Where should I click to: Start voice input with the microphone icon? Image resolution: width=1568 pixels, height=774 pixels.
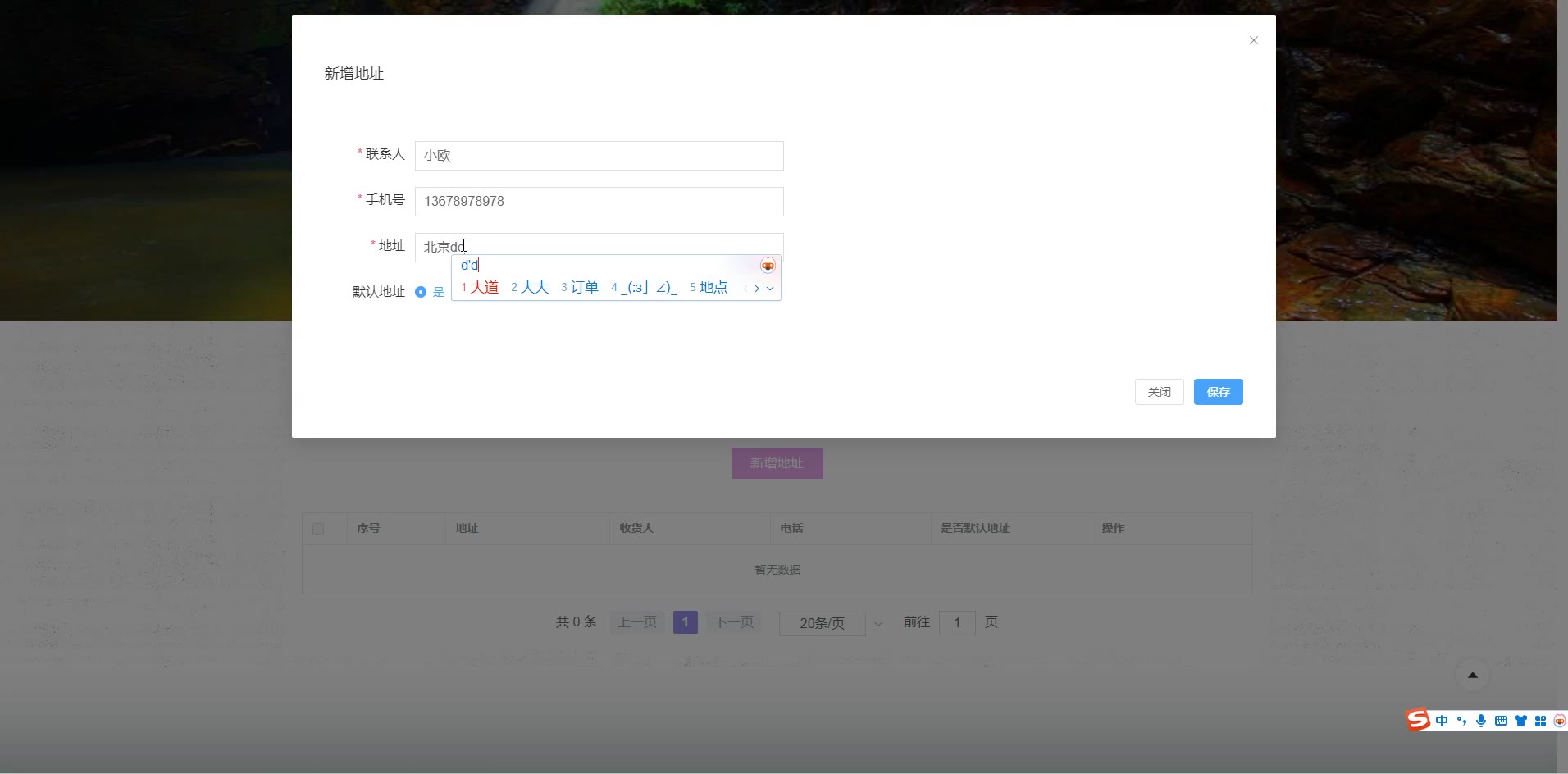1481,721
